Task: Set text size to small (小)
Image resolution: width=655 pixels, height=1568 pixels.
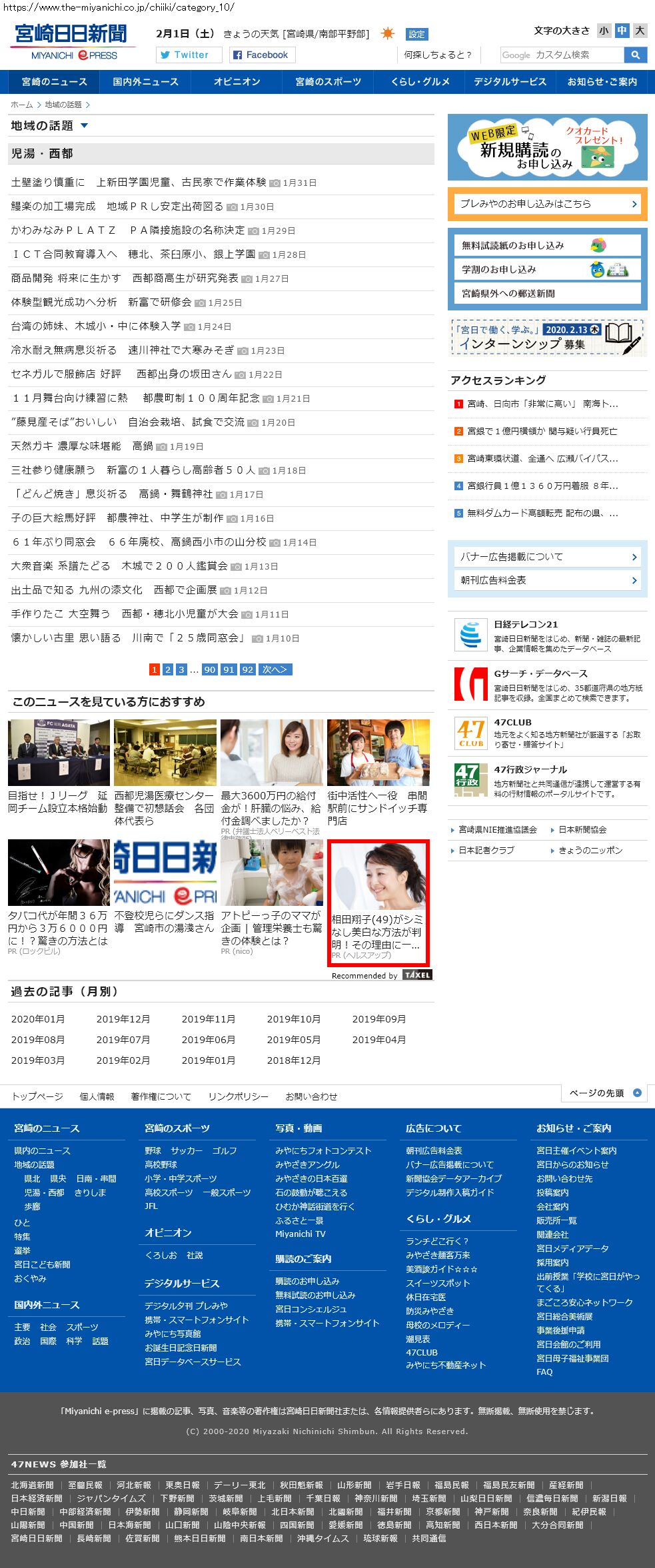Action: click(x=604, y=31)
